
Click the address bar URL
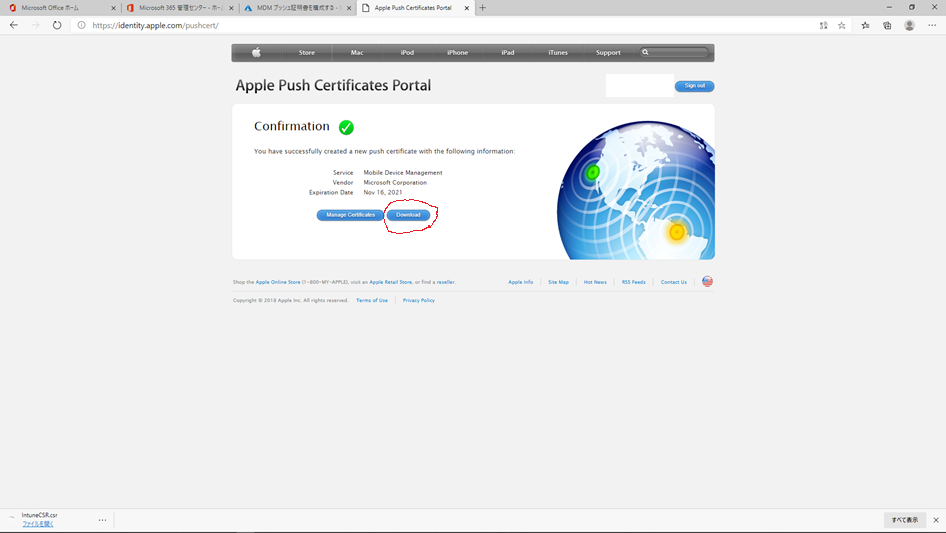pyautogui.click(x=156, y=25)
